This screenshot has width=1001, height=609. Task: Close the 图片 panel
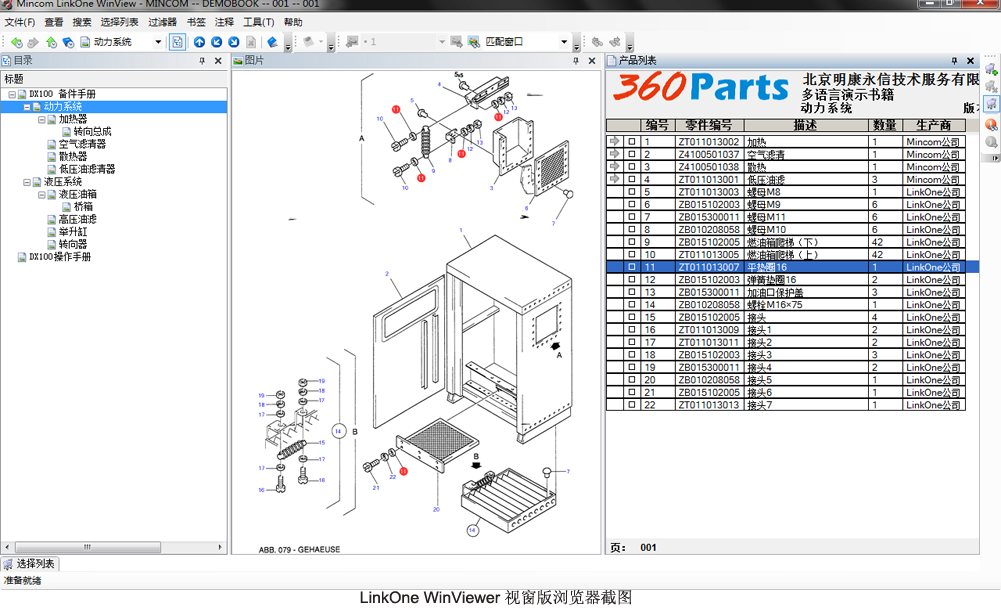pyautogui.click(x=592, y=61)
